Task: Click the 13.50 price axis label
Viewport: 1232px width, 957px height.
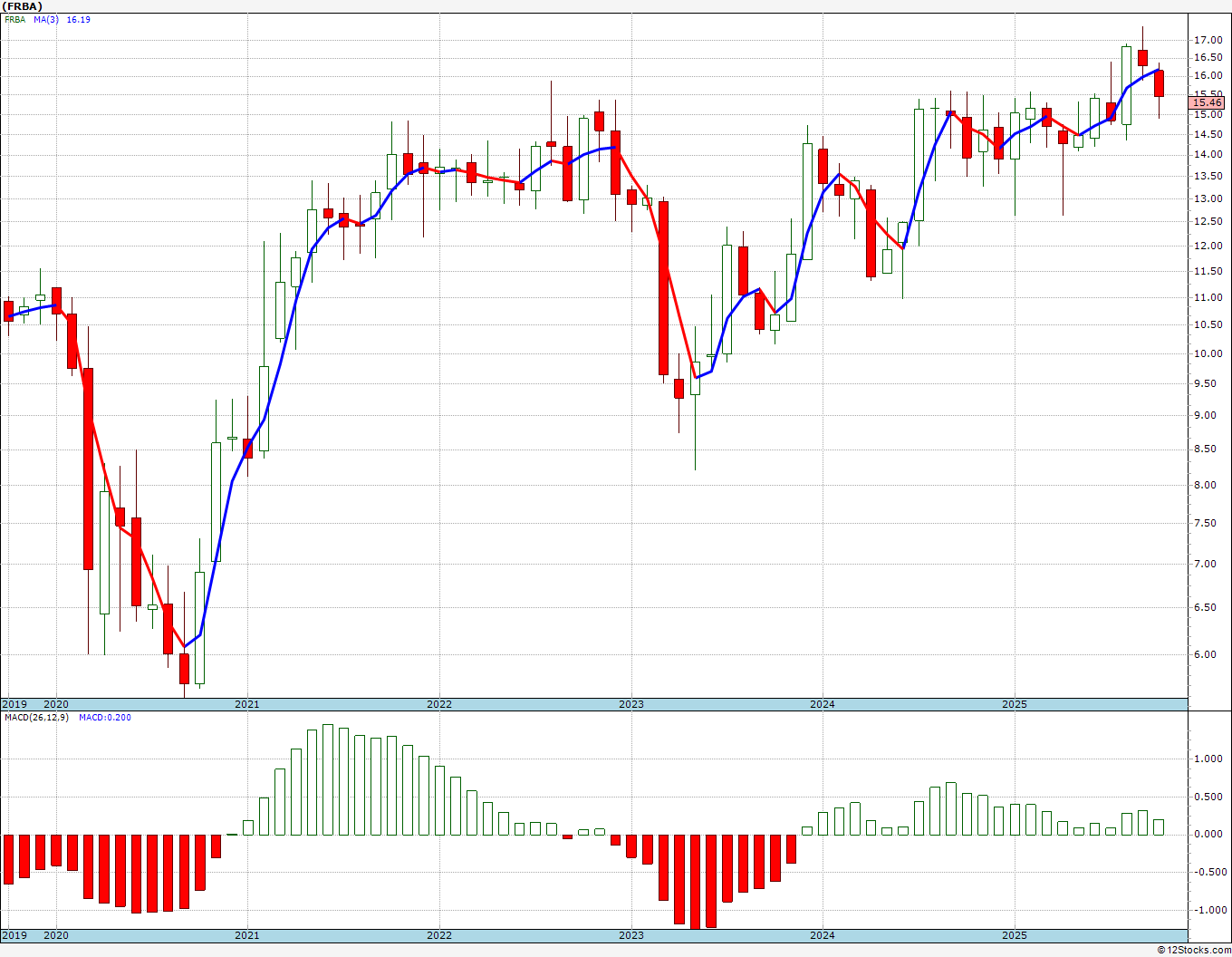Action: tap(1208, 176)
